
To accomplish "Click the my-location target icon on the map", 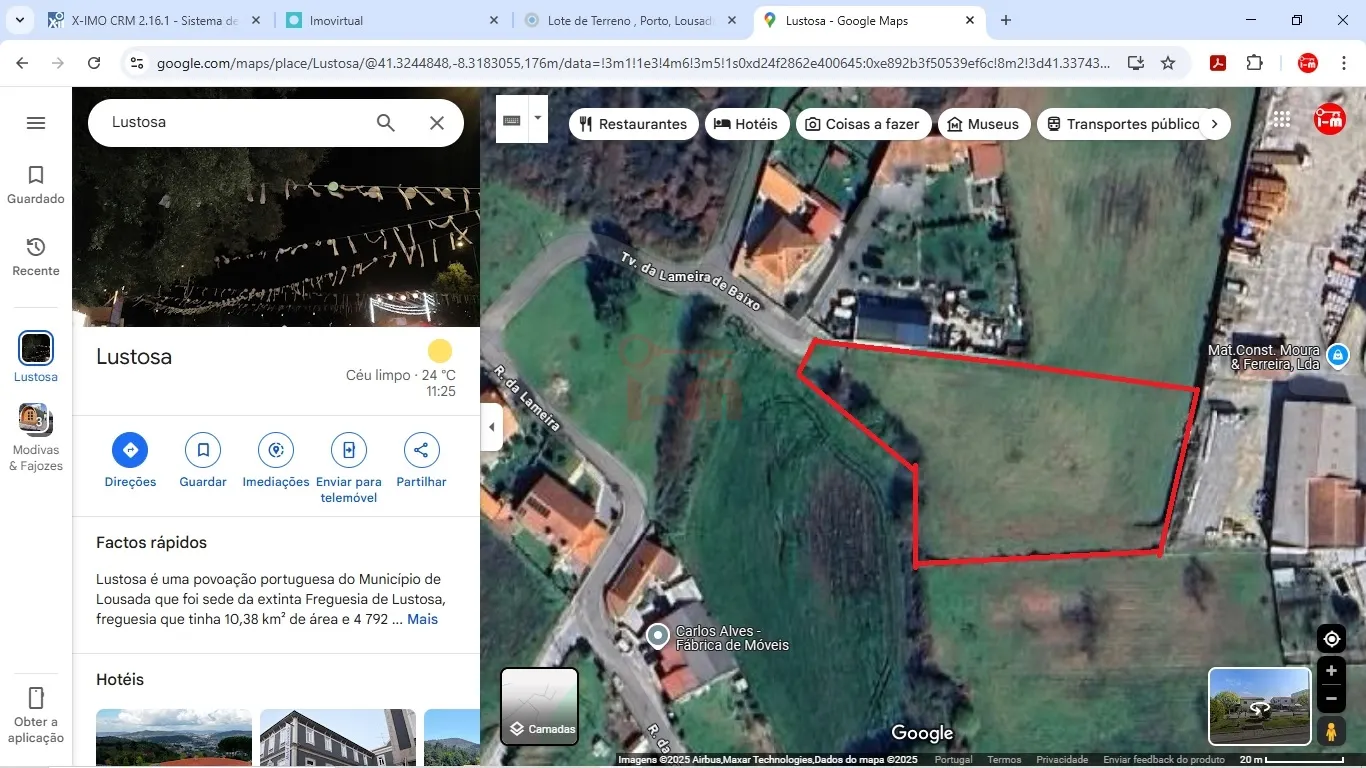I will pyautogui.click(x=1331, y=639).
